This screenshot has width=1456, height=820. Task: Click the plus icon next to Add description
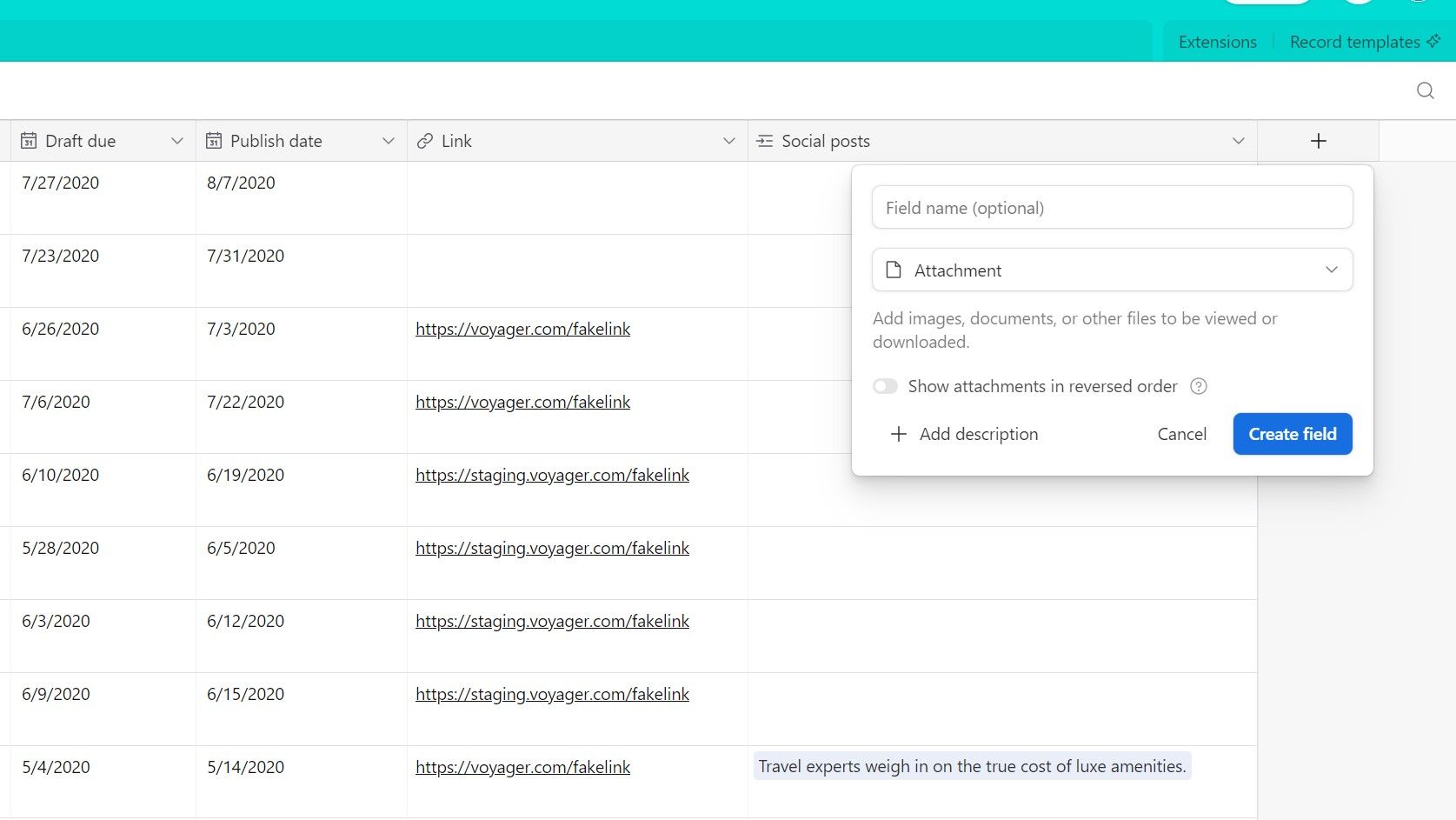898,434
